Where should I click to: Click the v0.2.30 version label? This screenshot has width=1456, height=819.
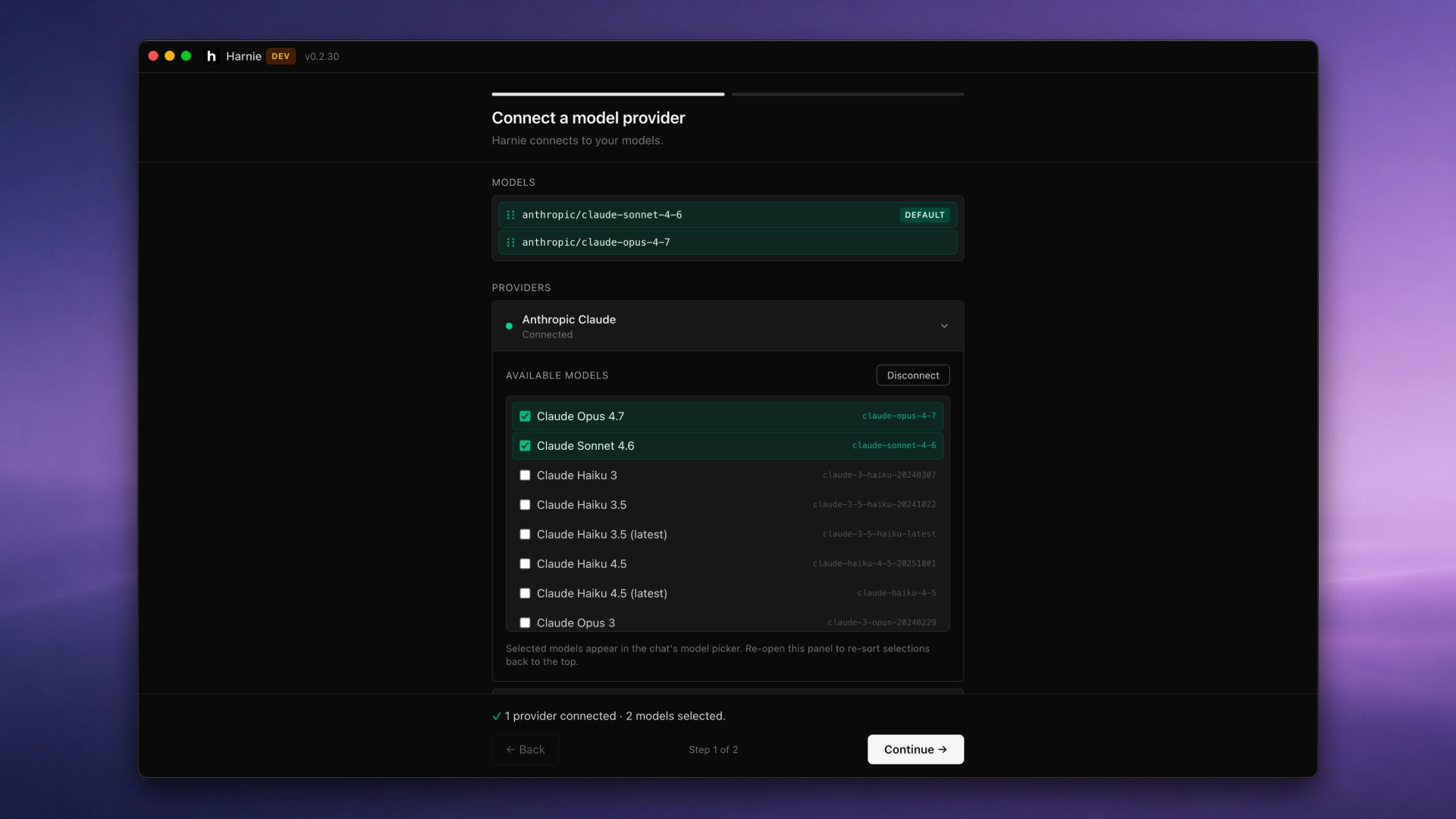tap(322, 57)
